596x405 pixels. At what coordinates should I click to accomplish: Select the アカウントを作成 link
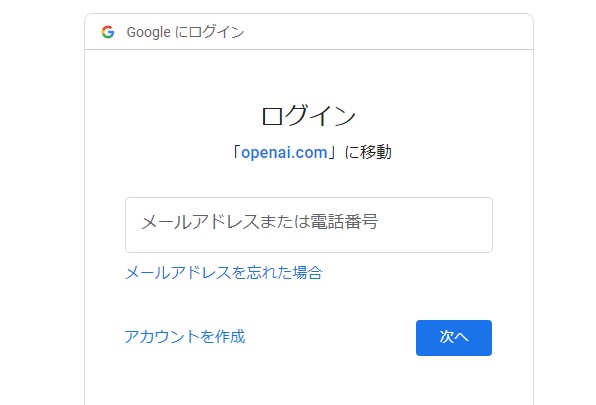coord(185,337)
